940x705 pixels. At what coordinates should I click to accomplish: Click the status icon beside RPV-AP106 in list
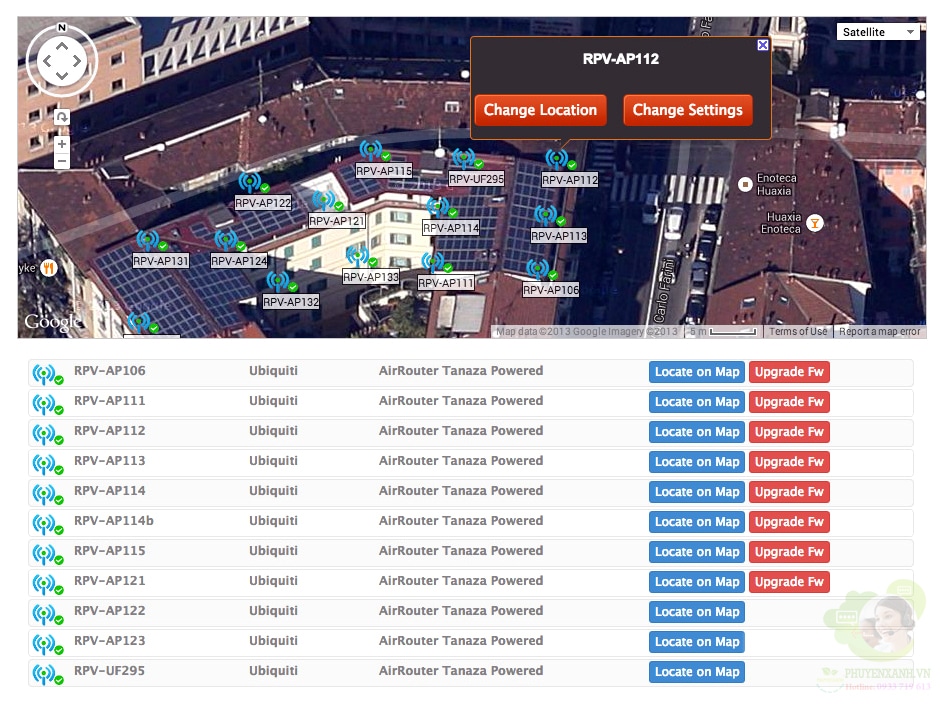46,374
